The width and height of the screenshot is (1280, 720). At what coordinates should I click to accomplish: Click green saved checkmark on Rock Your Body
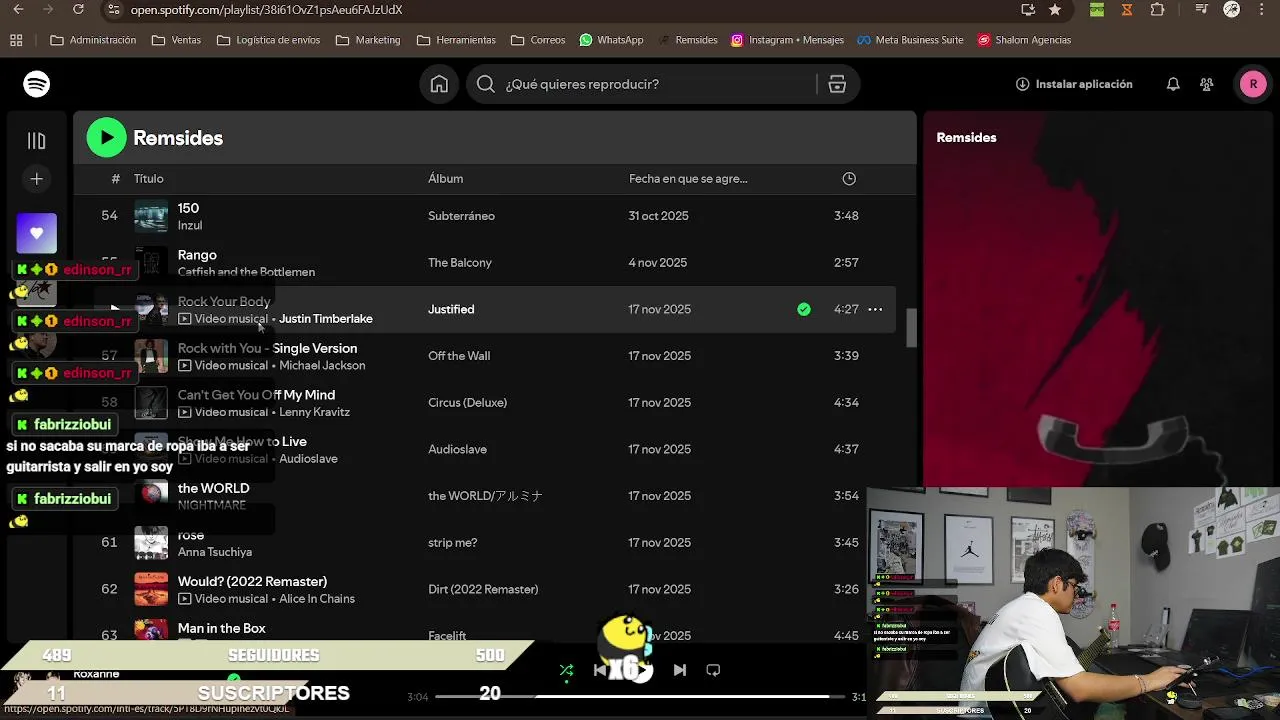(804, 309)
